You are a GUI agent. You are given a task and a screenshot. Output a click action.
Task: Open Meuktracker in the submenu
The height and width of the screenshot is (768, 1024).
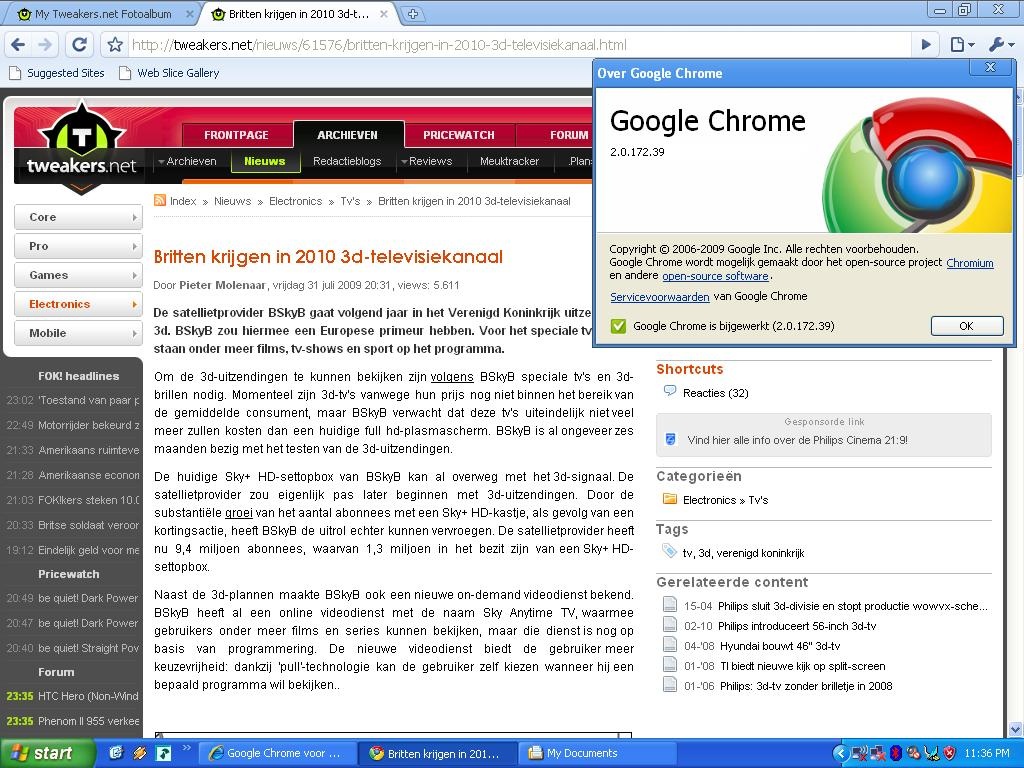point(509,161)
